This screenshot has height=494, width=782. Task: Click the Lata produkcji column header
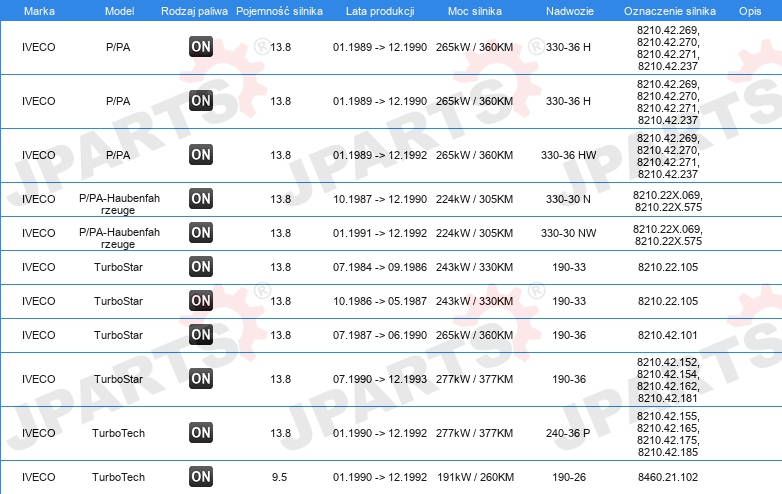pos(380,11)
